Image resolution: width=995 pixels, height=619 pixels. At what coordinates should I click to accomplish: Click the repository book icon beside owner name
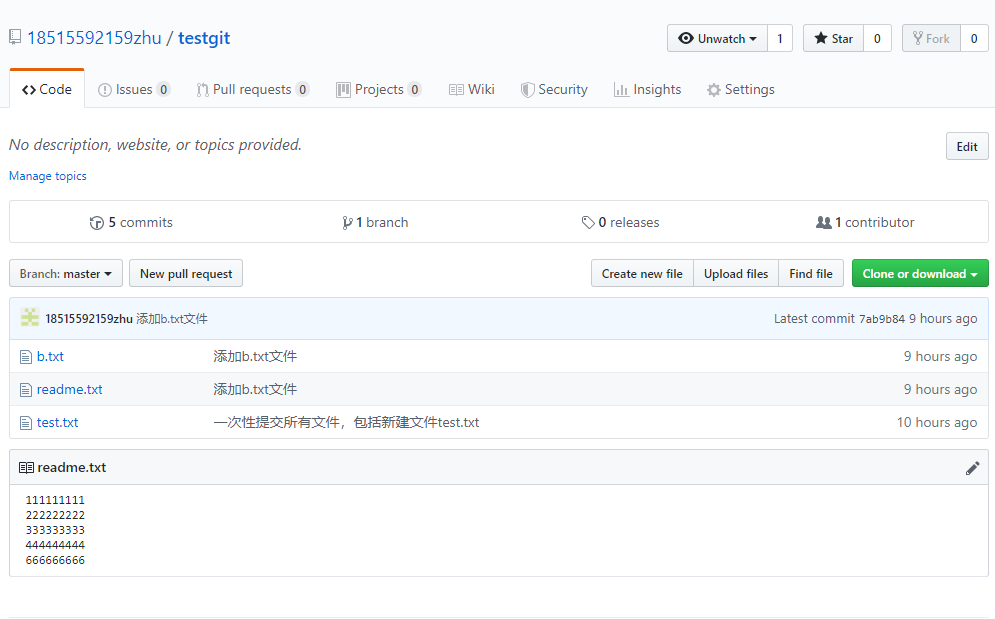click(15, 37)
